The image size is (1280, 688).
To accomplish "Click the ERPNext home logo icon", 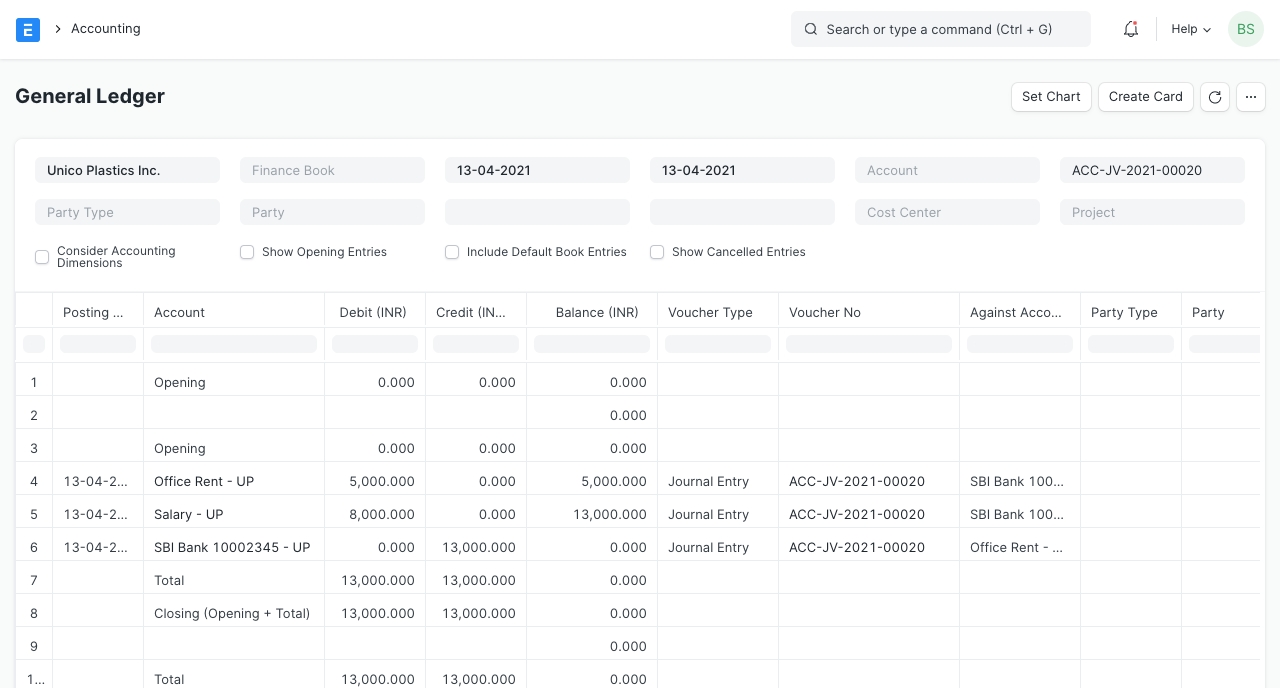I will [x=28, y=30].
